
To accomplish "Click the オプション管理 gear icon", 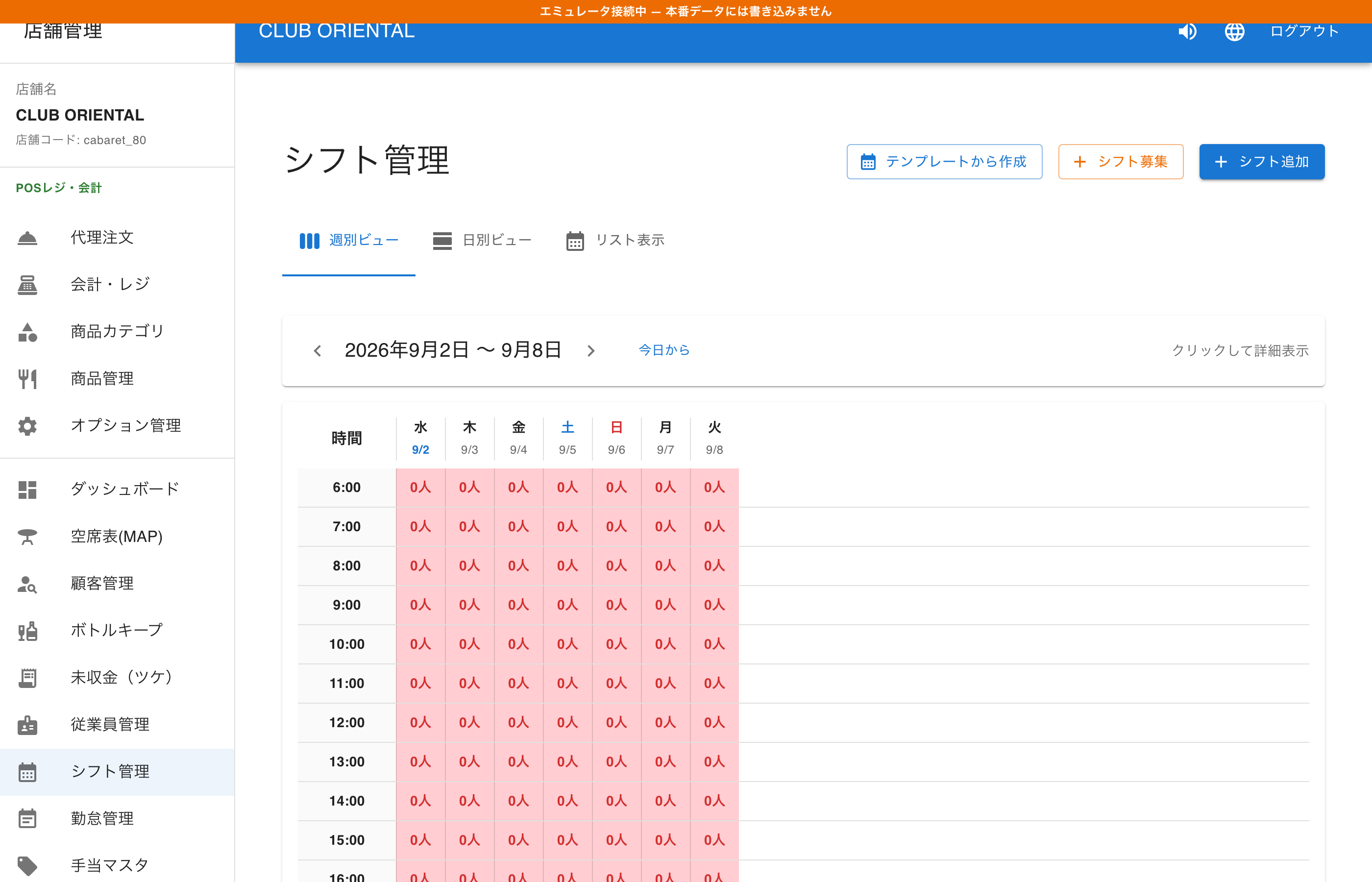I will click(27, 425).
